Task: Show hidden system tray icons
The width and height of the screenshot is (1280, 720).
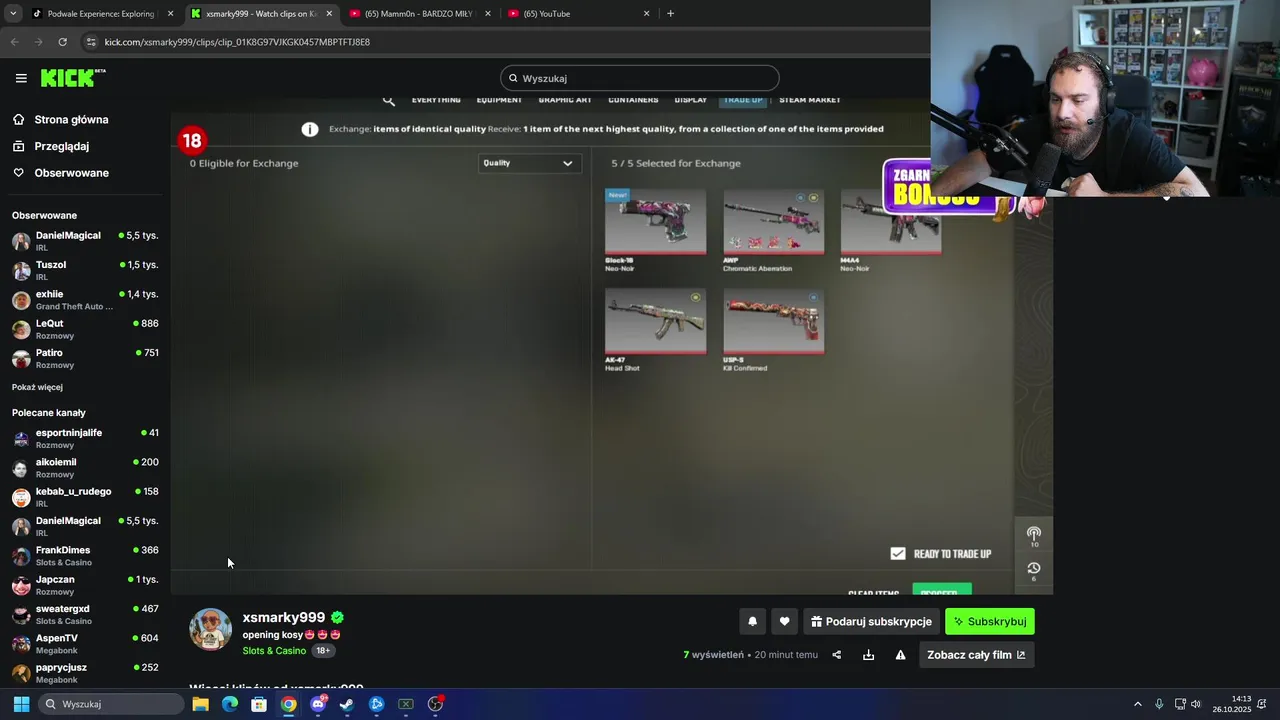Action: click(1137, 704)
